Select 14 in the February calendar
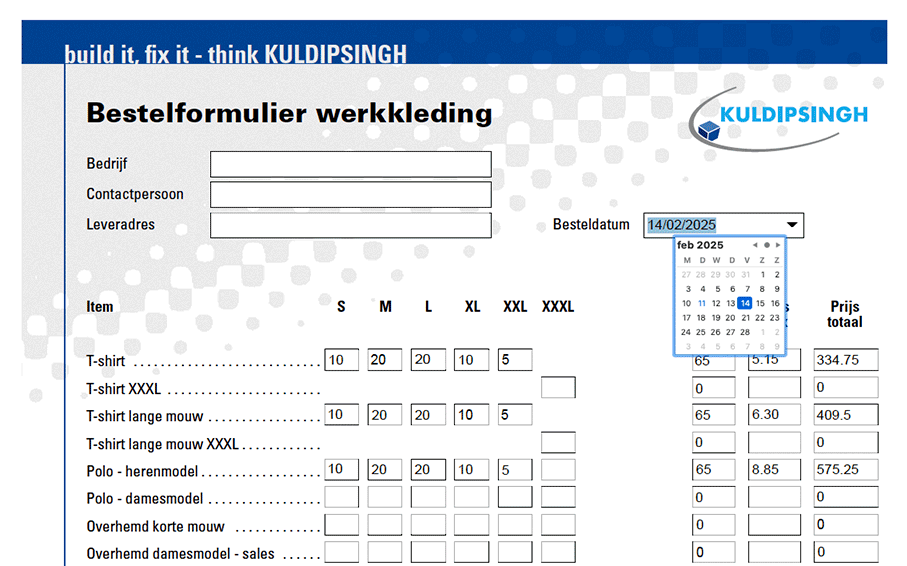 coord(745,303)
